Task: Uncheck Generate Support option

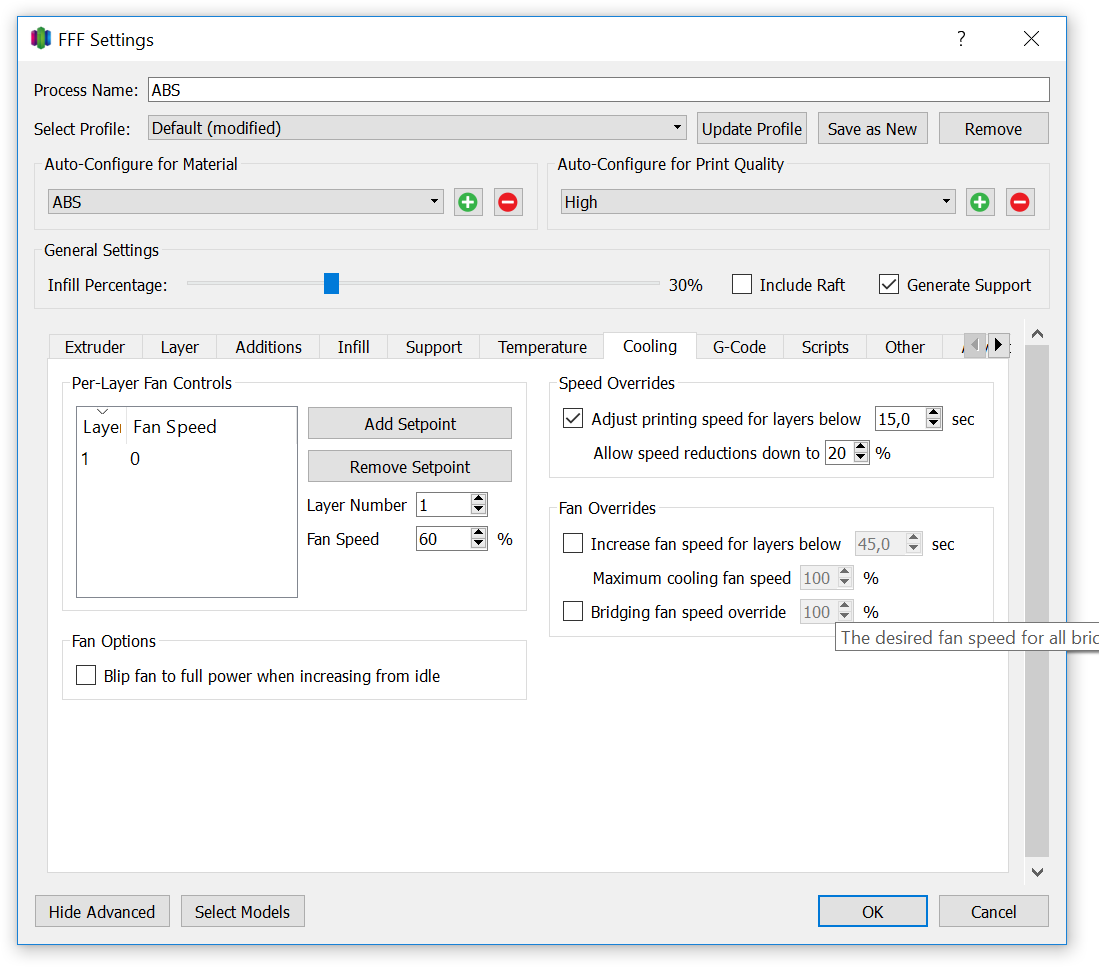Action: click(x=889, y=284)
